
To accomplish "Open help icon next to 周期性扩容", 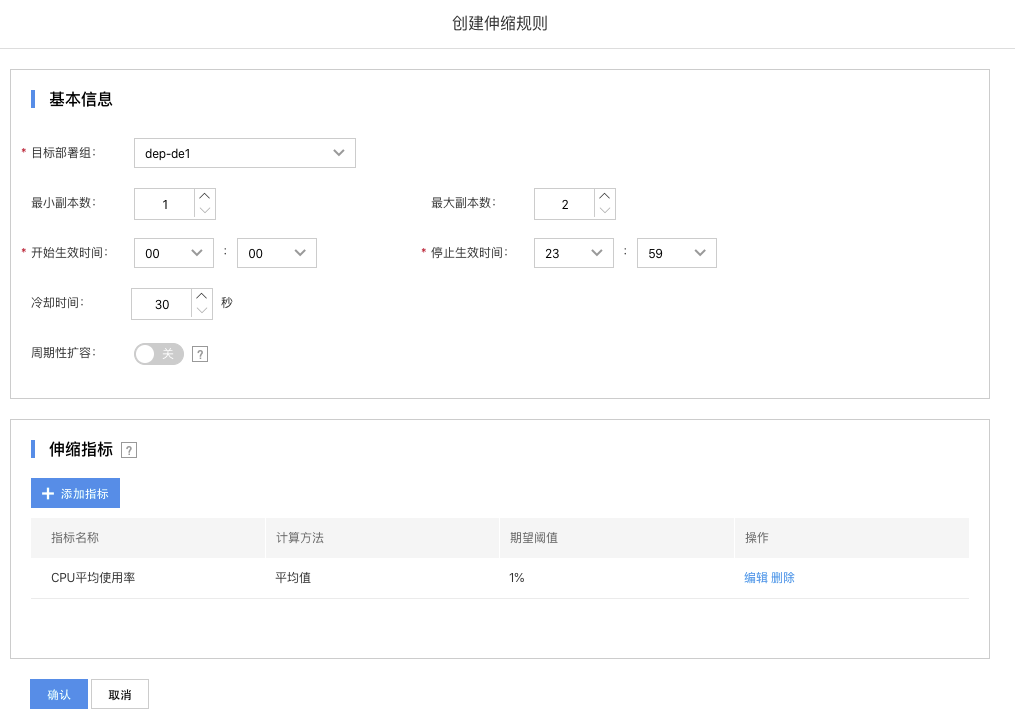I will pyautogui.click(x=200, y=354).
